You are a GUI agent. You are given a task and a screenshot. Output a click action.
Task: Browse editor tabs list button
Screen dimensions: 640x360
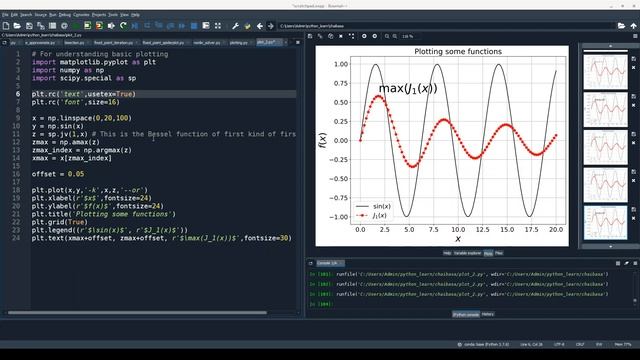tap(4, 42)
